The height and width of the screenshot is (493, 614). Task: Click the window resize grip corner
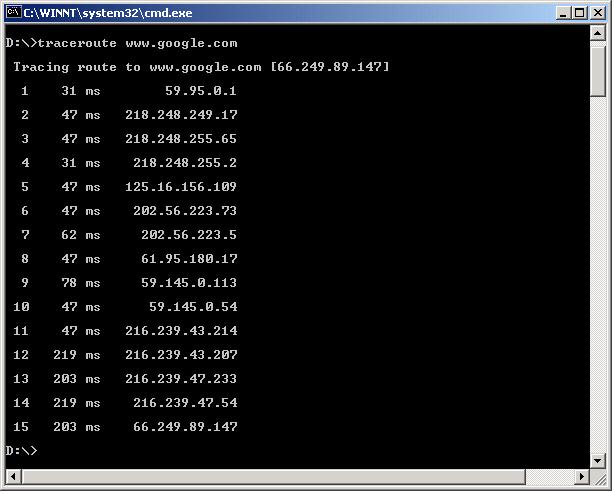pyautogui.click(x=598, y=477)
